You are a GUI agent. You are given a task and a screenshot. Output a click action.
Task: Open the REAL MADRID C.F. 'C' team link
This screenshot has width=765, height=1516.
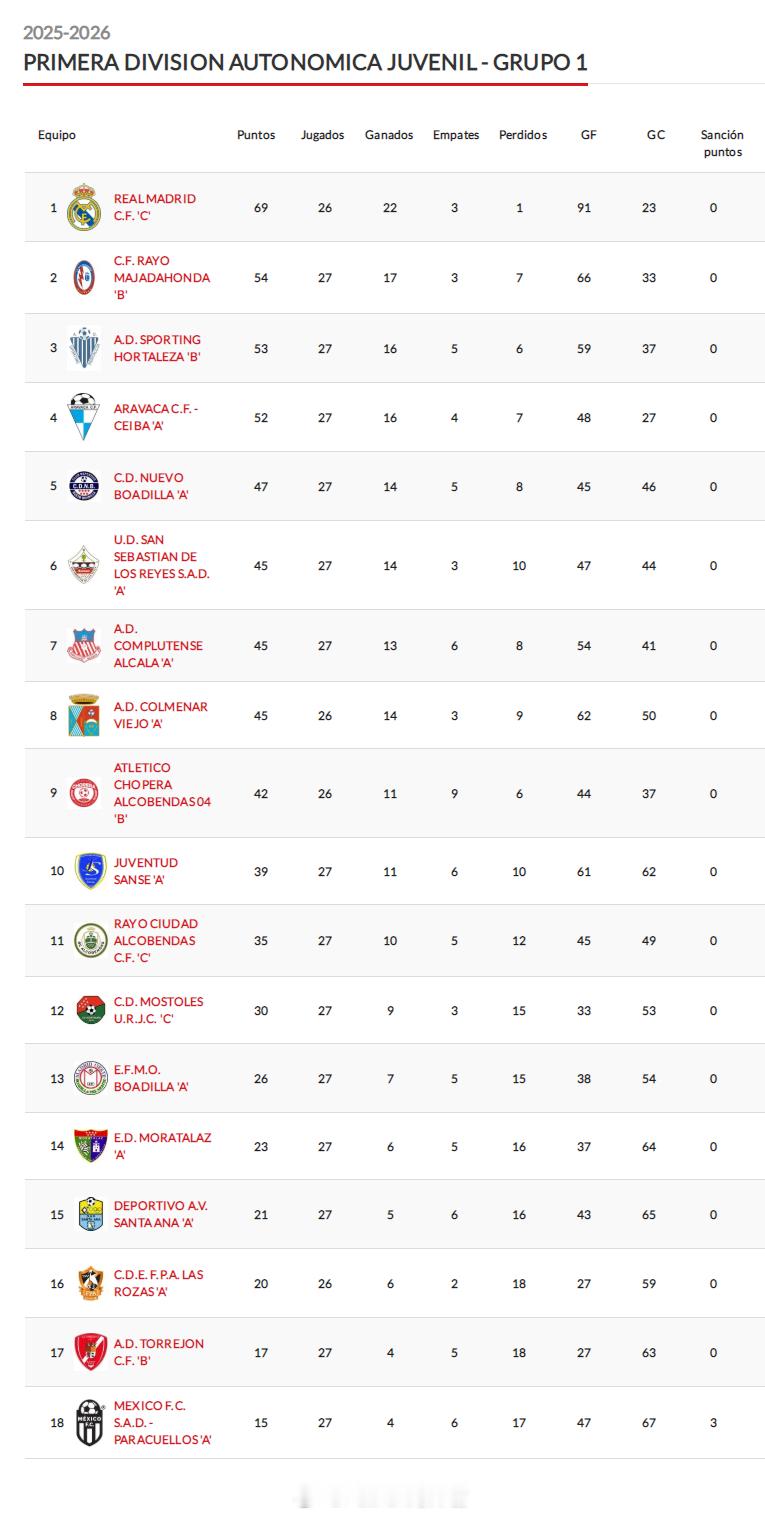pyautogui.click(x=155, y=207)
